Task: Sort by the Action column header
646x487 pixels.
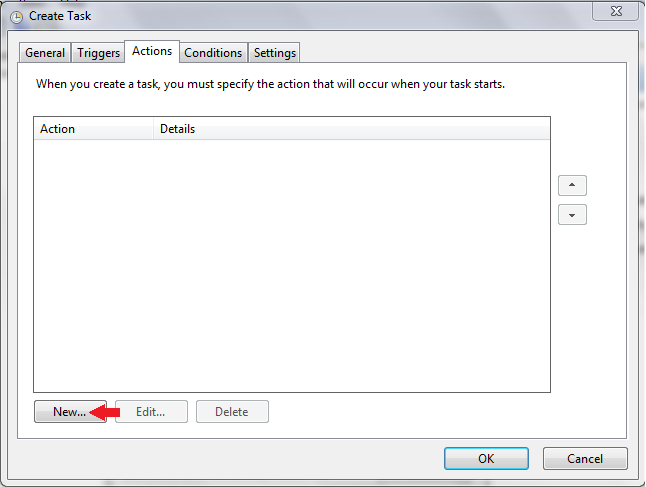Action: click(94, 129)
